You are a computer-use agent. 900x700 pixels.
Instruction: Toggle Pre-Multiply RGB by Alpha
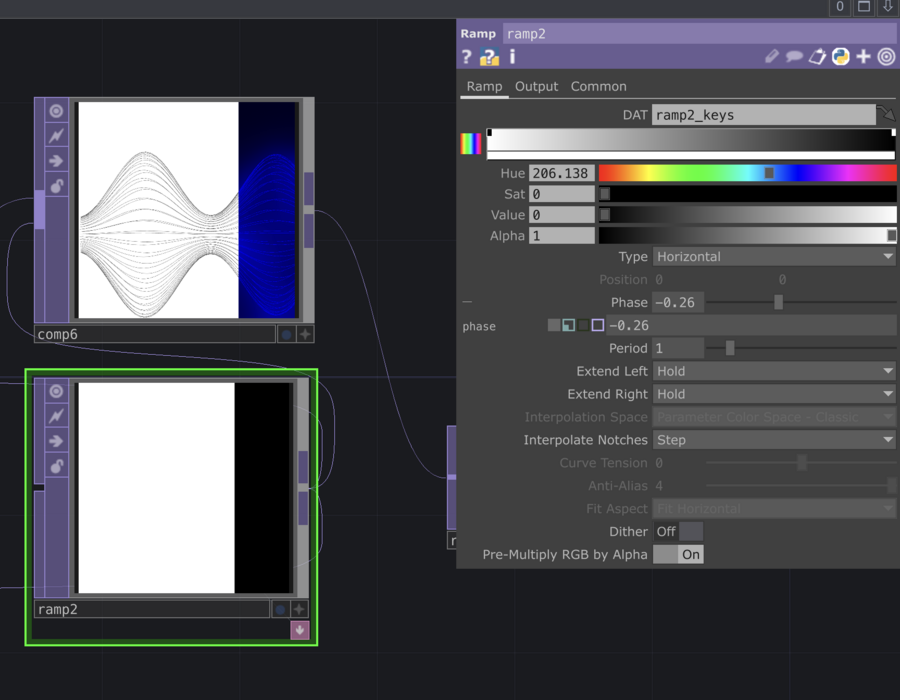coord(678,554)
